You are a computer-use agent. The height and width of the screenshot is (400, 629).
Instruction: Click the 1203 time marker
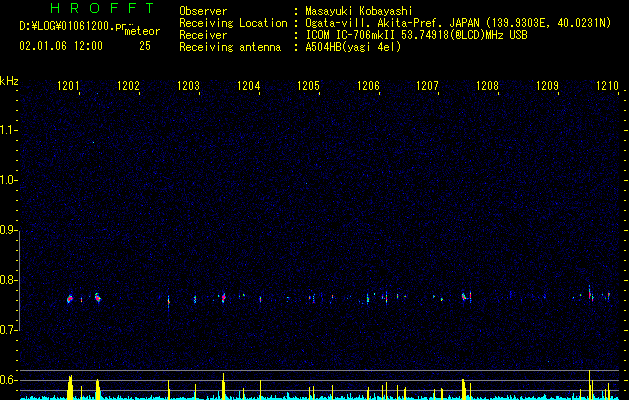click(x=188, y=85)
